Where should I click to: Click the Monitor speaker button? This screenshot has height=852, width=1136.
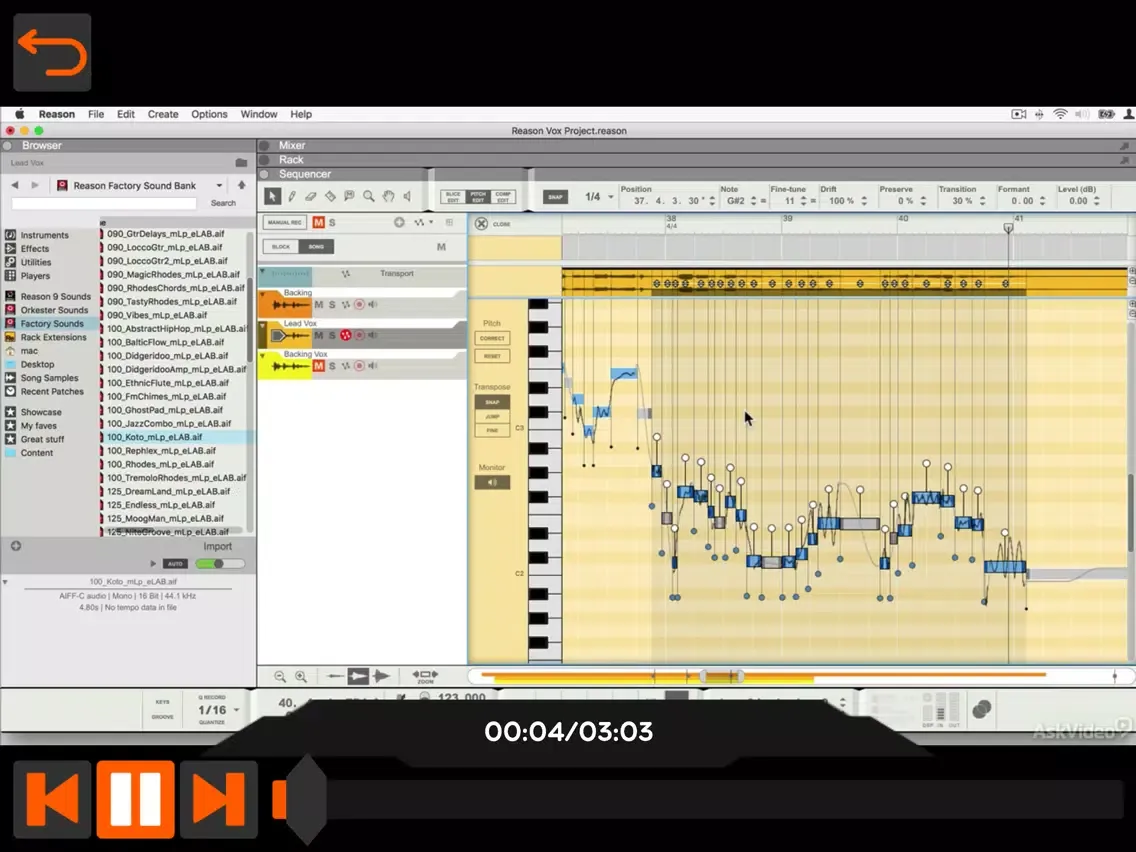coord(492,483)
